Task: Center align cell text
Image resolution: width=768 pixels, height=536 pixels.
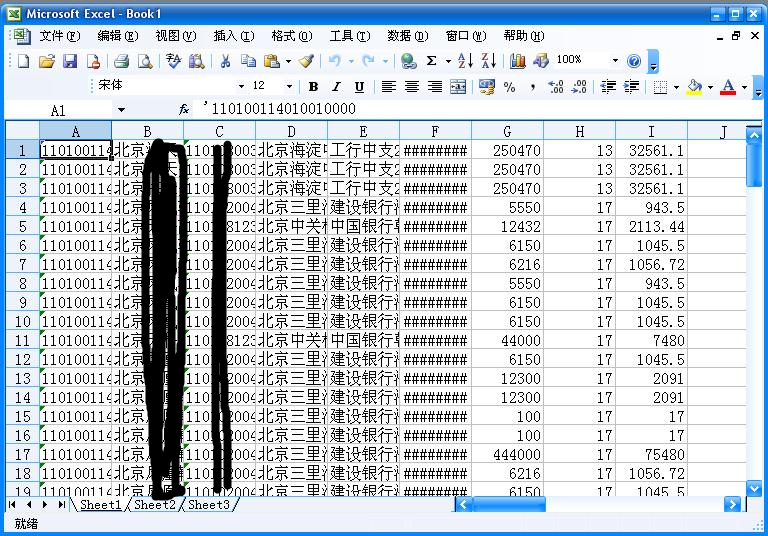Action: coord(412,87)
